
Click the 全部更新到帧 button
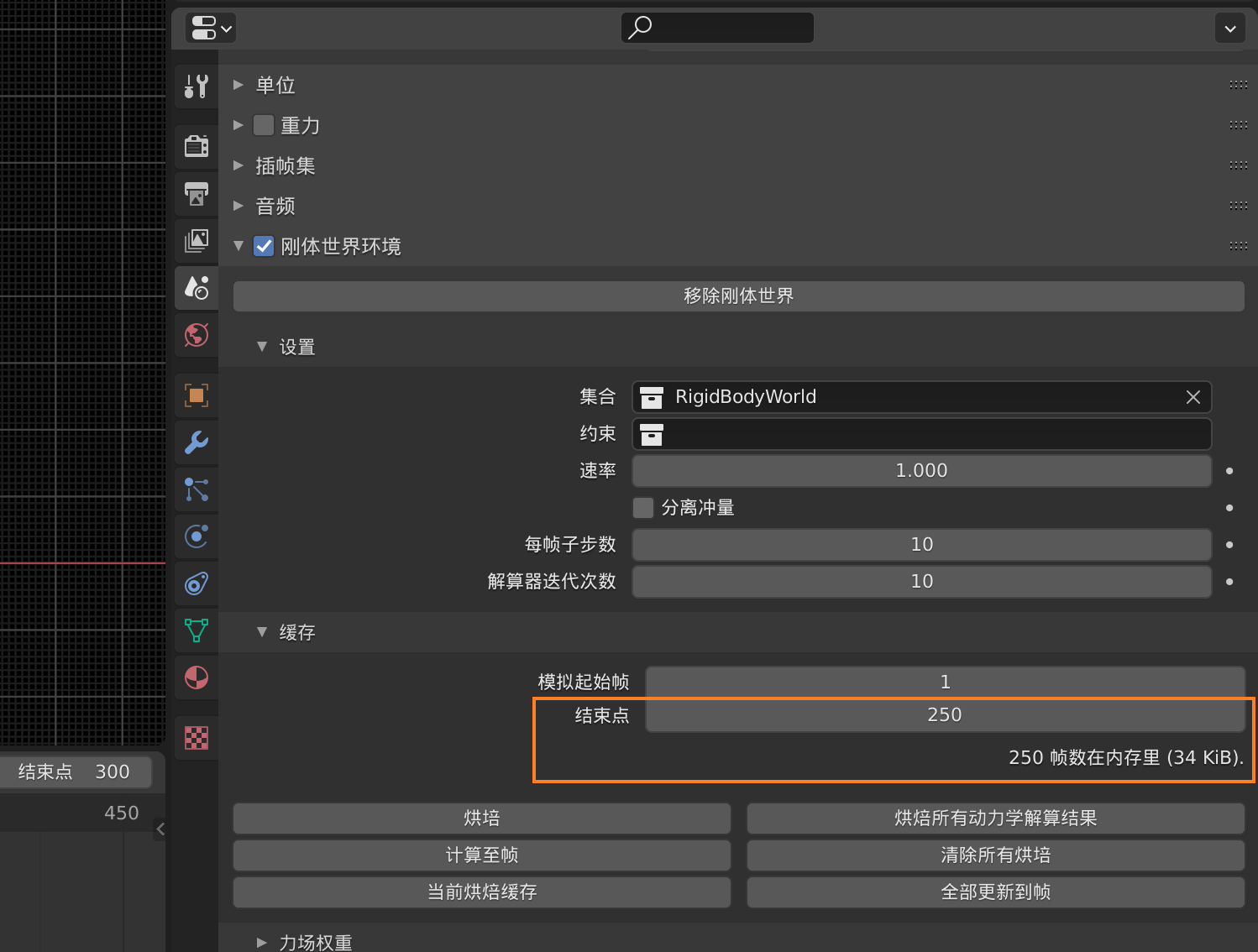pos(996,892)
